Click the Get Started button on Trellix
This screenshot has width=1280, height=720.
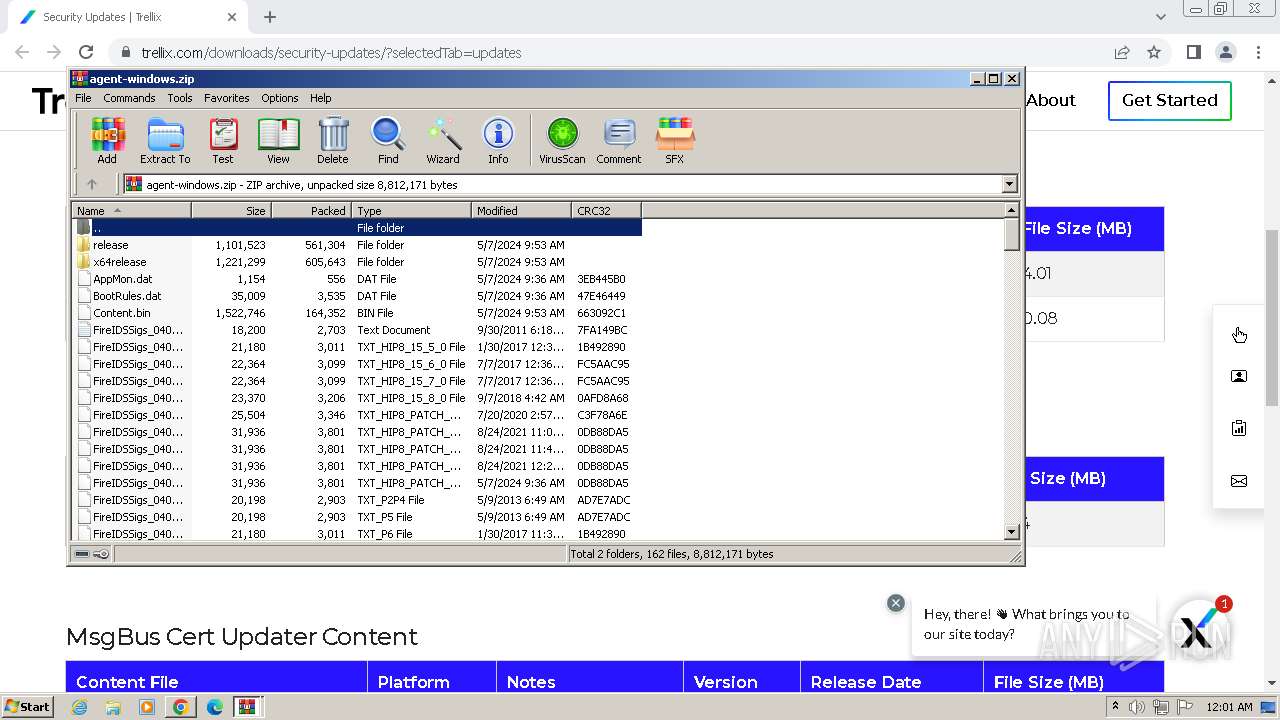1169,100
